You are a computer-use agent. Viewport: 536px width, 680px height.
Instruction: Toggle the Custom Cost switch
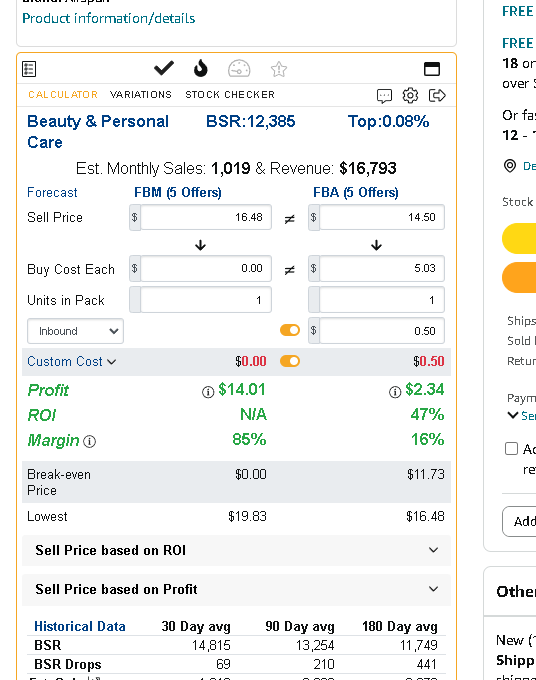pos(290,361)
